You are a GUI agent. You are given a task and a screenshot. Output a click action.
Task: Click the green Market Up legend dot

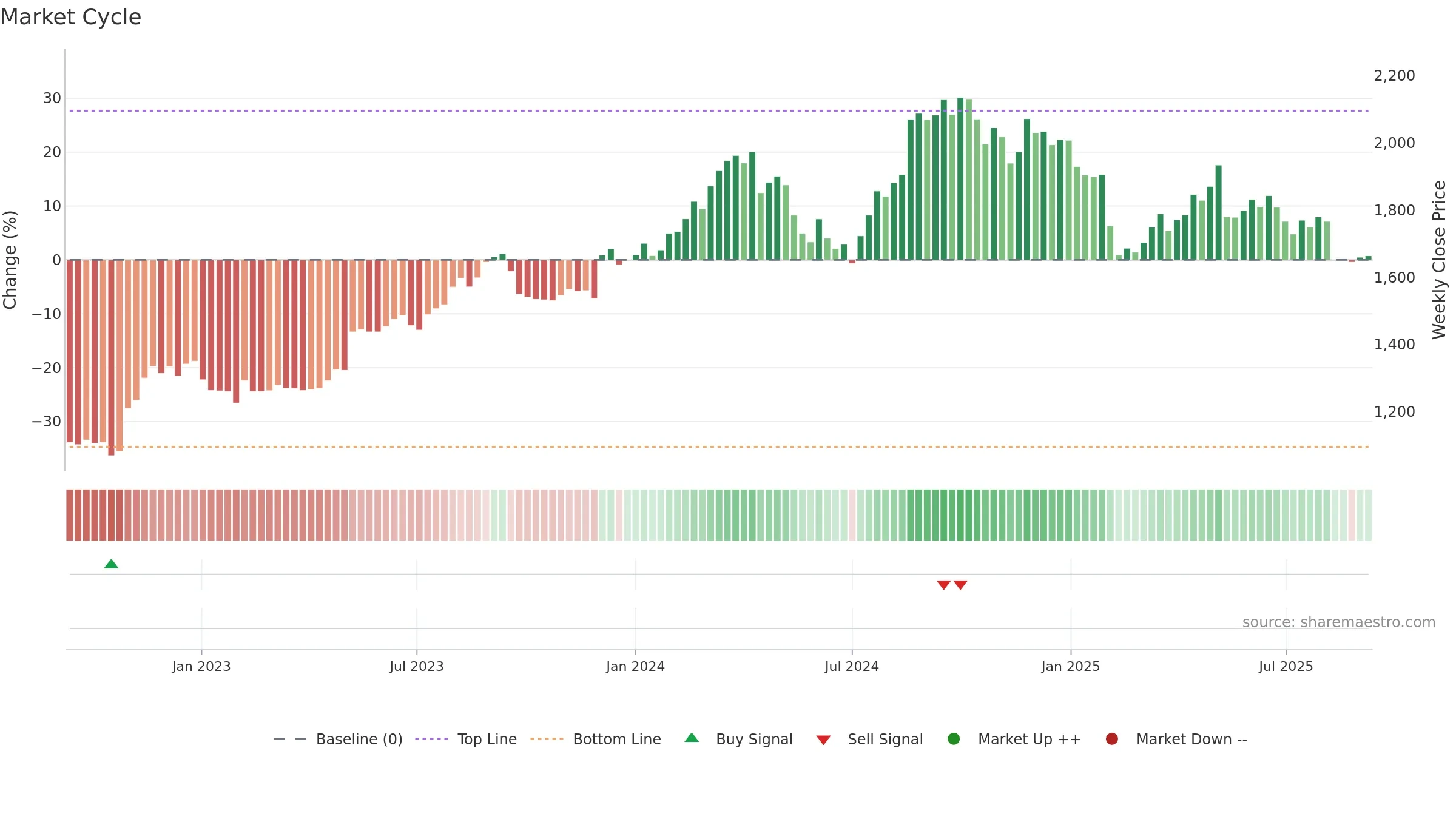pyautogui.click(x=954, y=739)
